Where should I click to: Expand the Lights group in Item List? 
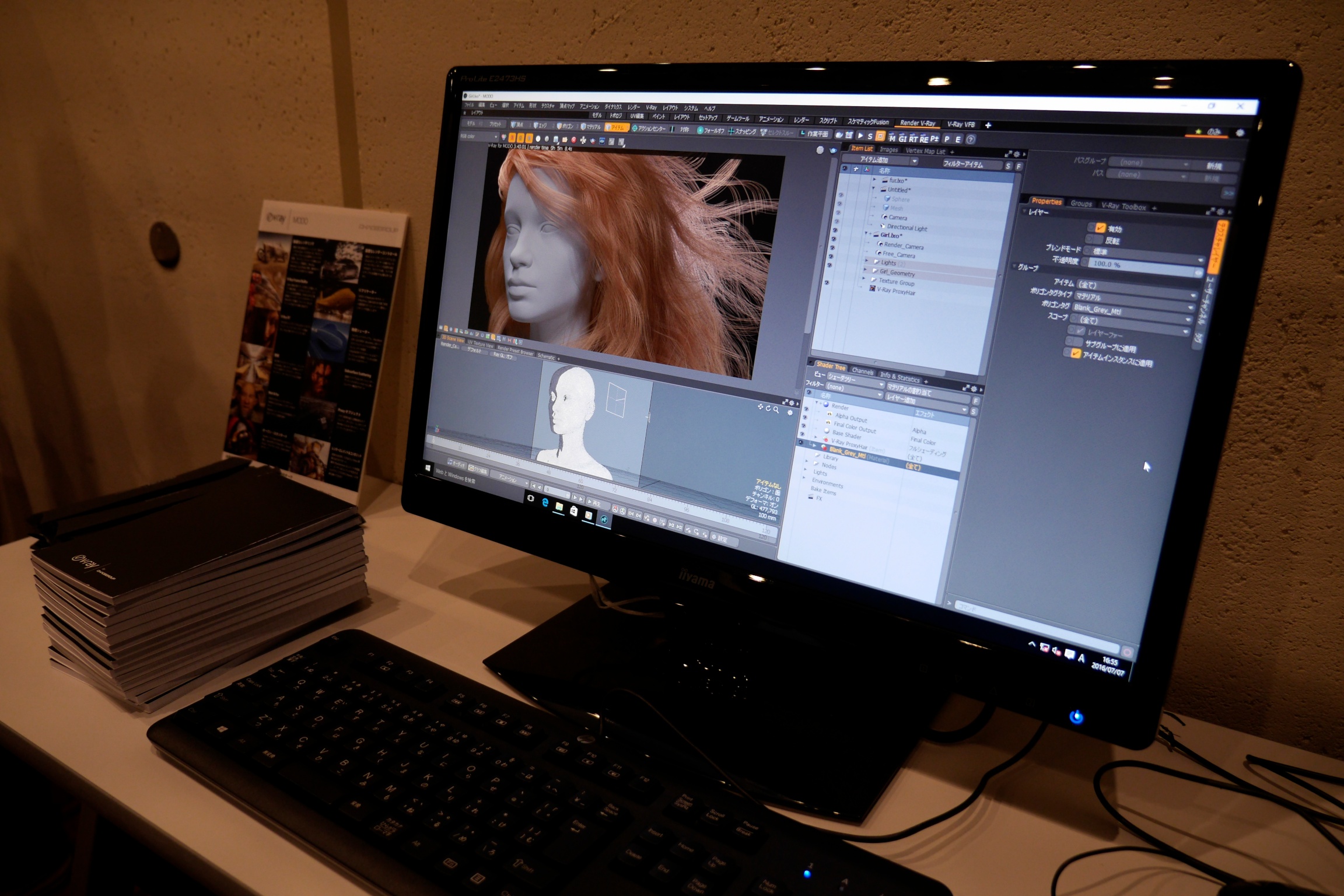(x=866, y=261)
